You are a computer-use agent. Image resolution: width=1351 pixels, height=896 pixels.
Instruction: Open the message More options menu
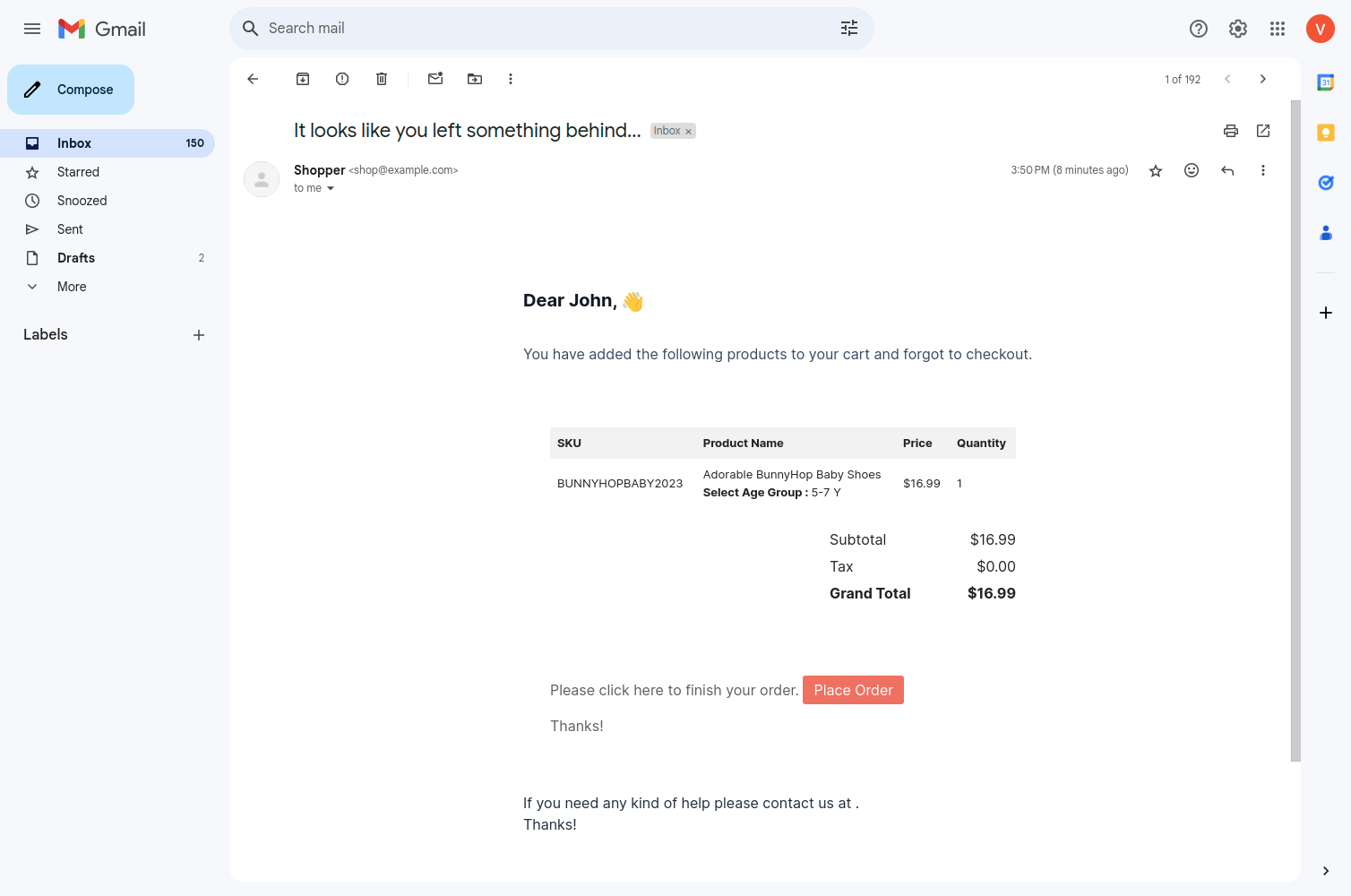click(1263, 170)
